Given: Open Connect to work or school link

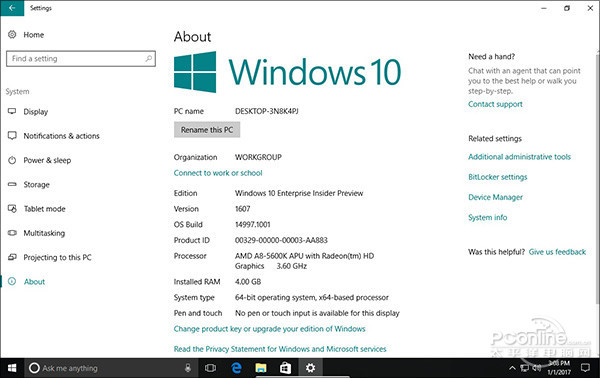Looking at the screenshot, I should tap(218, 173).
